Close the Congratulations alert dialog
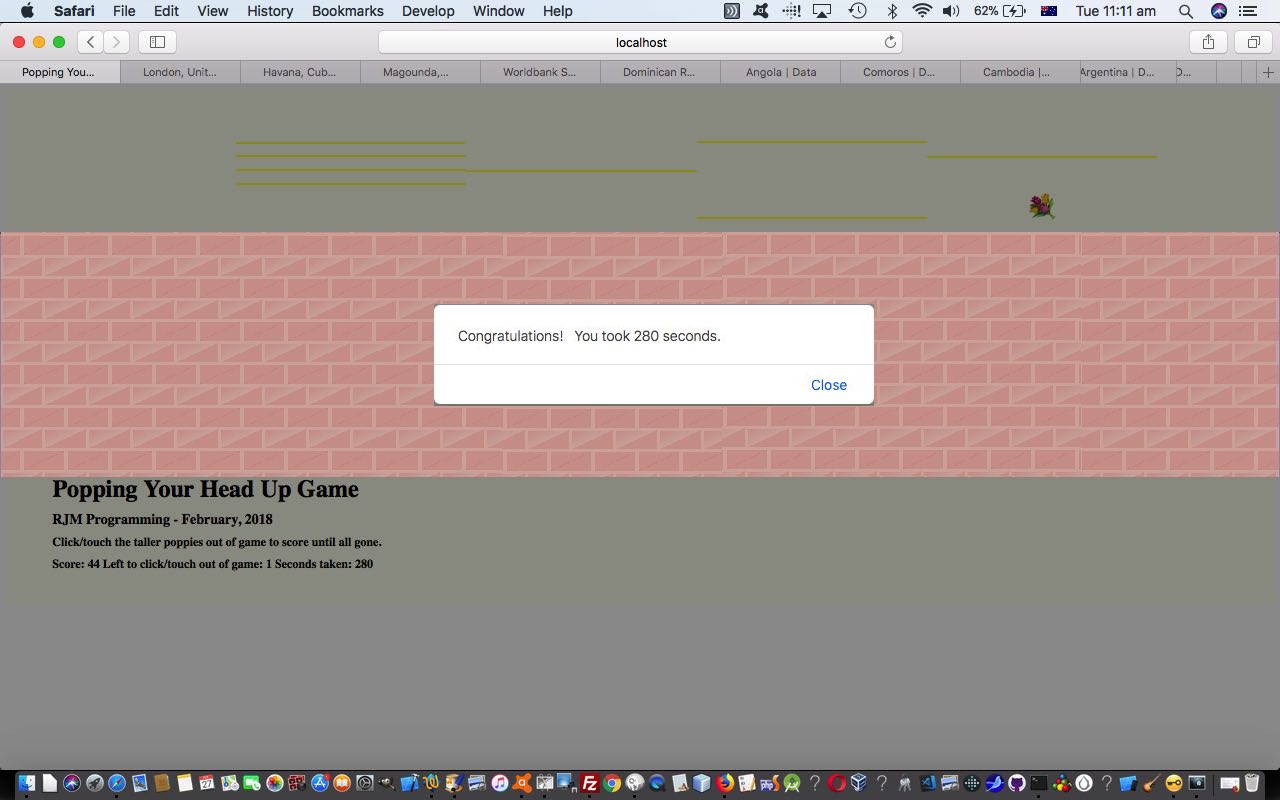Image resolution: width=1280 pixels, height=800 pixels. tap(828, 385)
